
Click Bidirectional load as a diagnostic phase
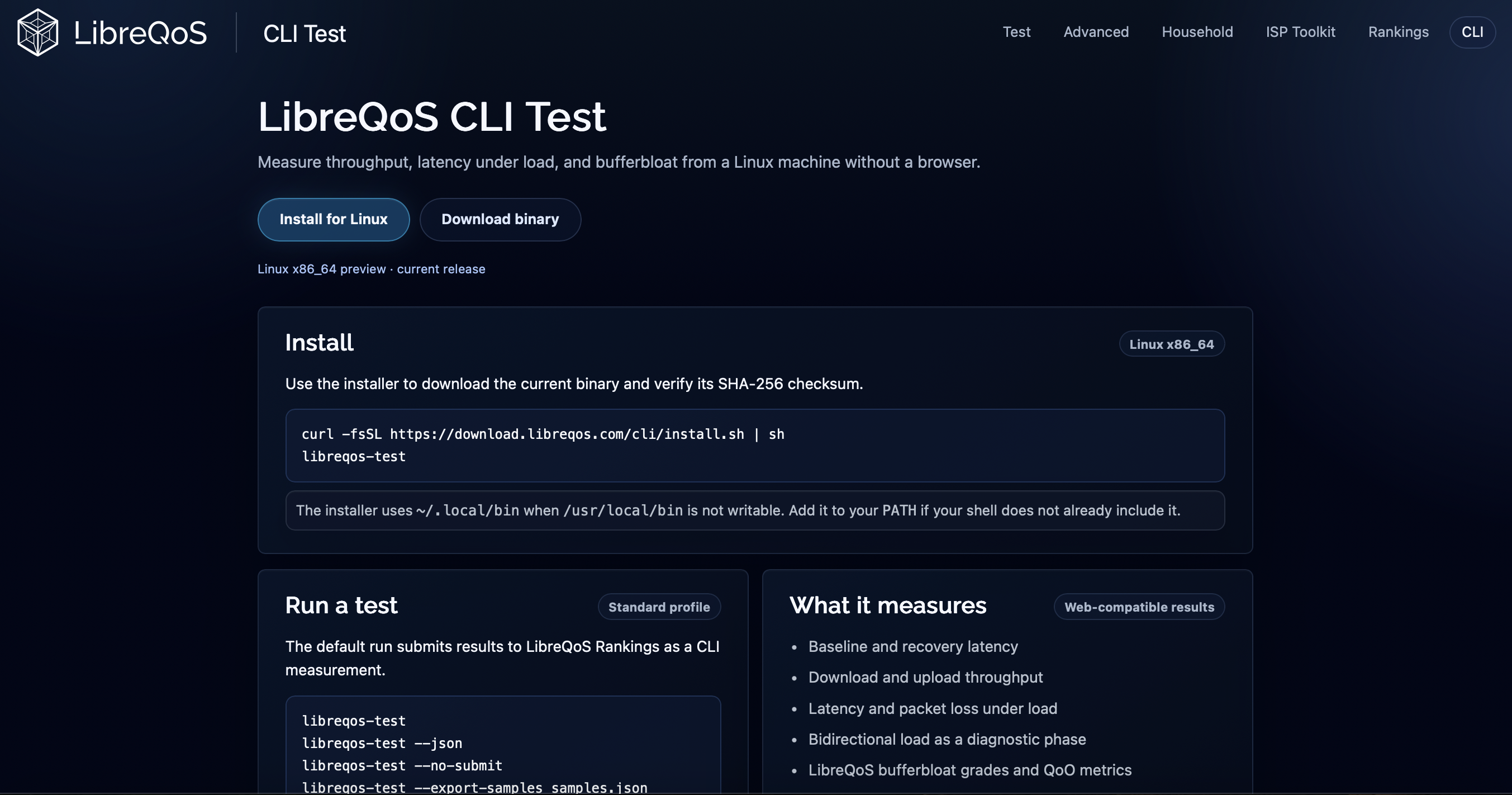pos(947,739)
